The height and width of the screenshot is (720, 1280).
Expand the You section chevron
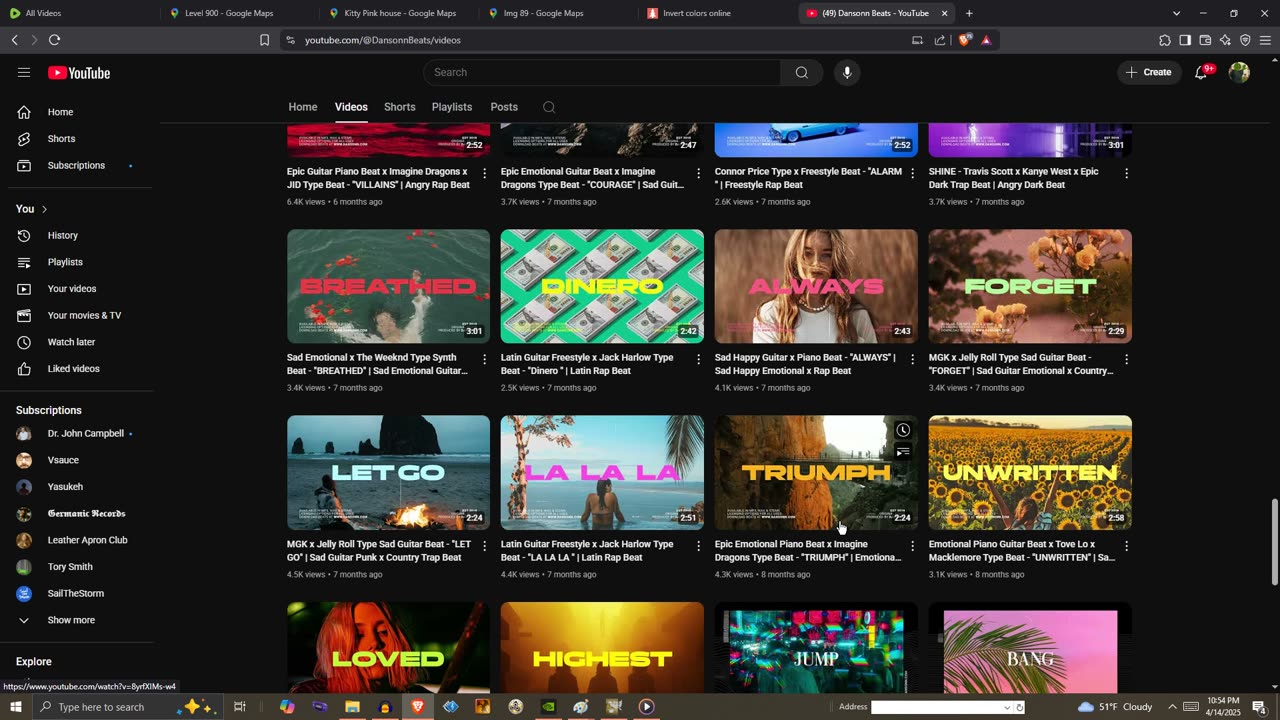(x=44, y=209)
